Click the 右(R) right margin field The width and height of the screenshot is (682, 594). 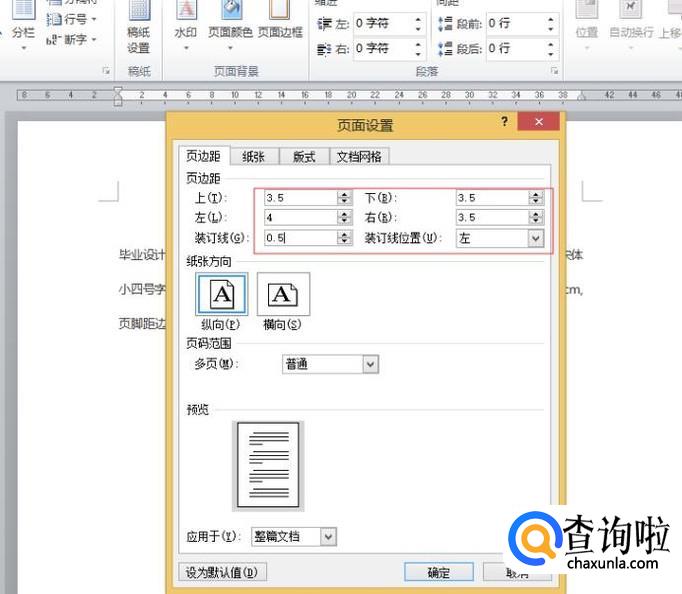pyautogui.click(x=492, y=217)
